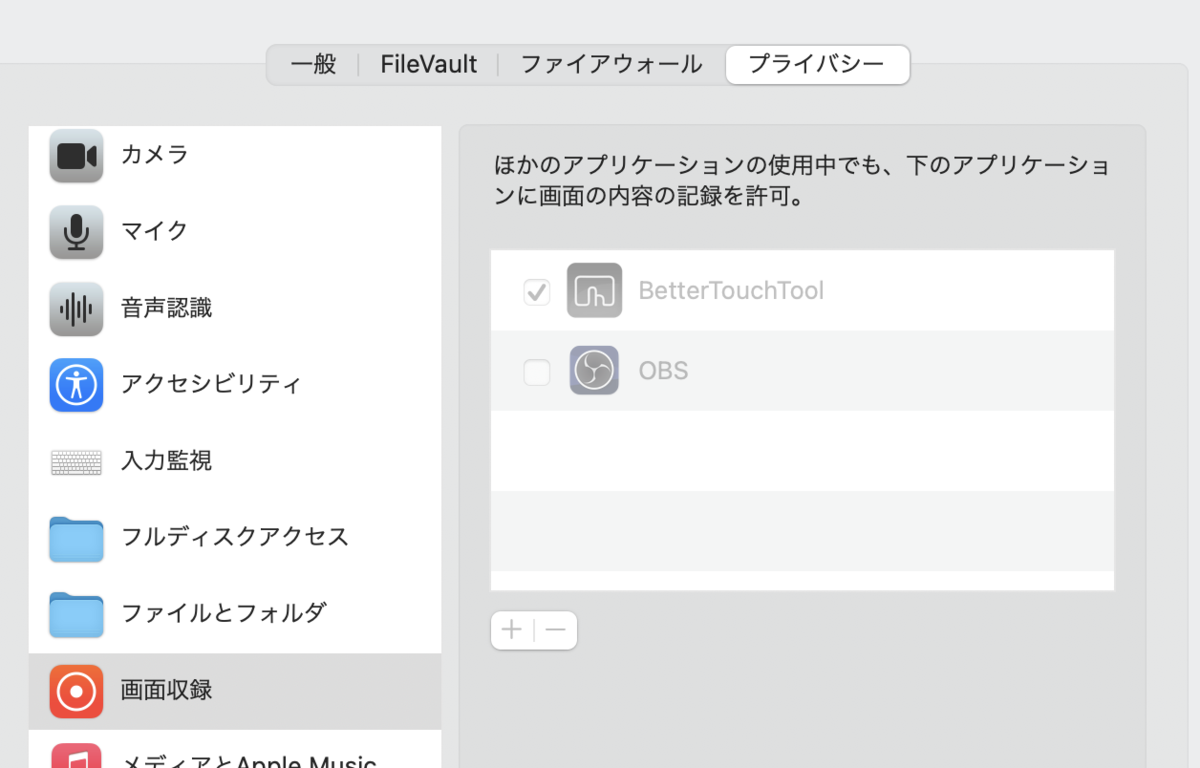
Task: Click the 入力監視 keyboard icon
Action: [76, 461]
